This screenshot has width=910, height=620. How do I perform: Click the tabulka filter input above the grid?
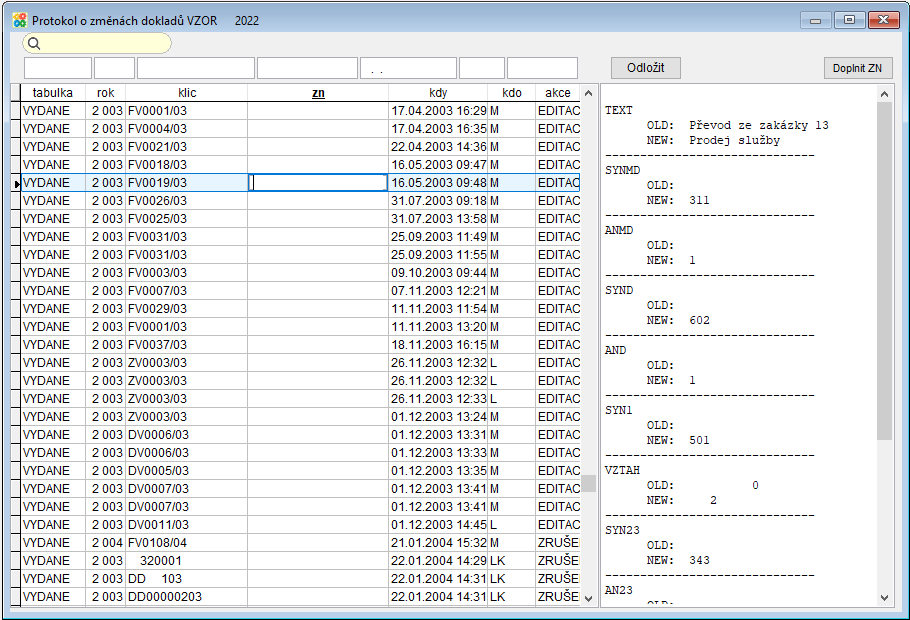click(57, 68)
